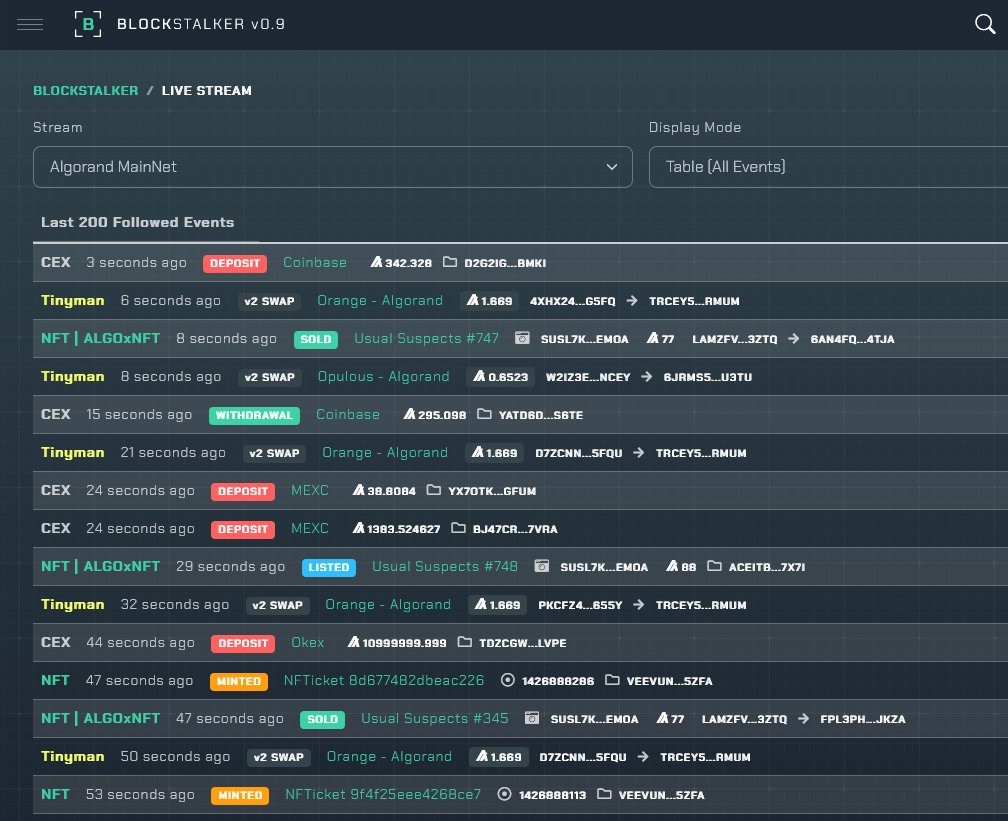Toggle the SOLD badge on Usual Suspects #747

tap(316, 339)
